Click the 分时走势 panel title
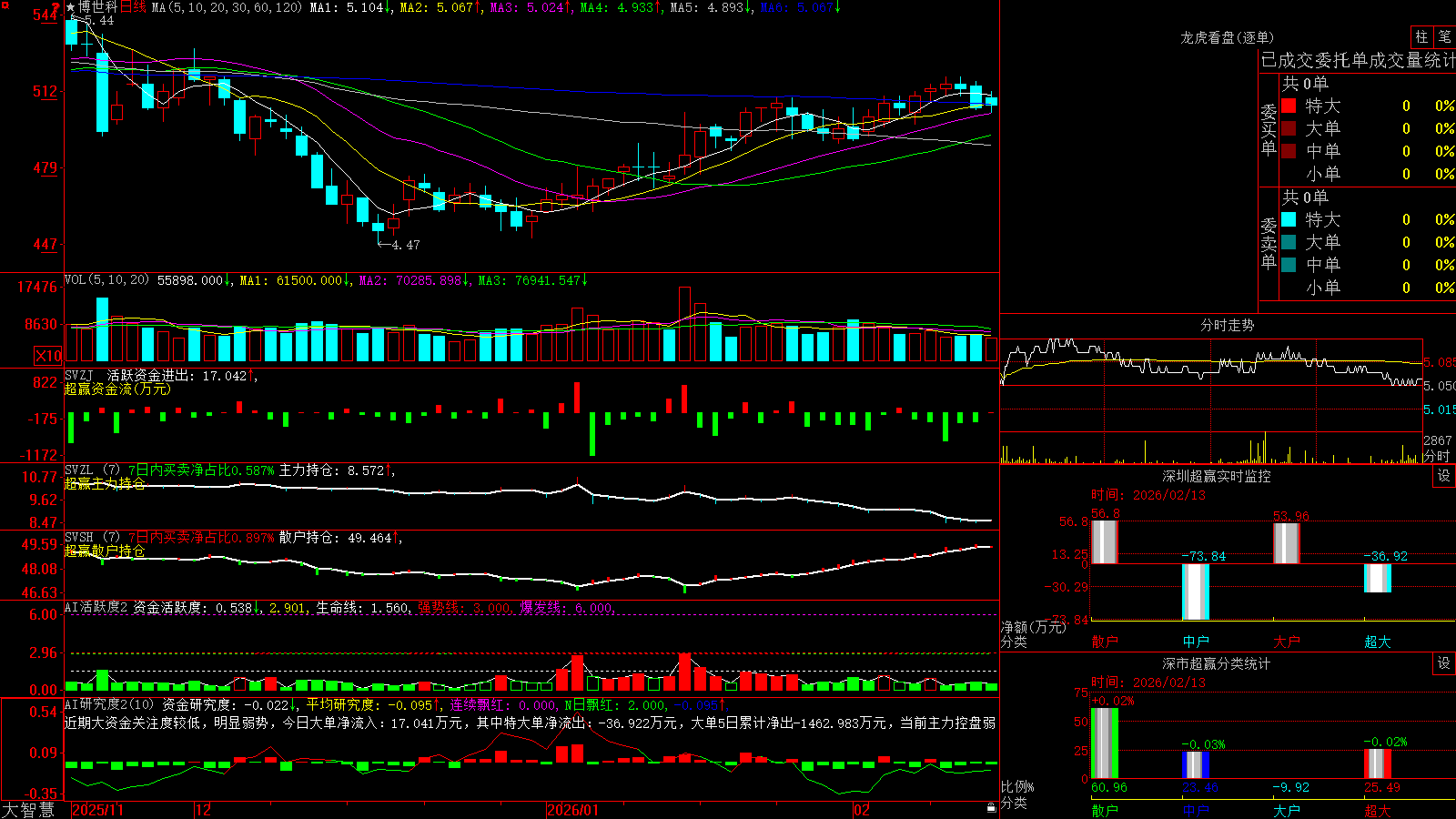 click(x=1227, y=325)
